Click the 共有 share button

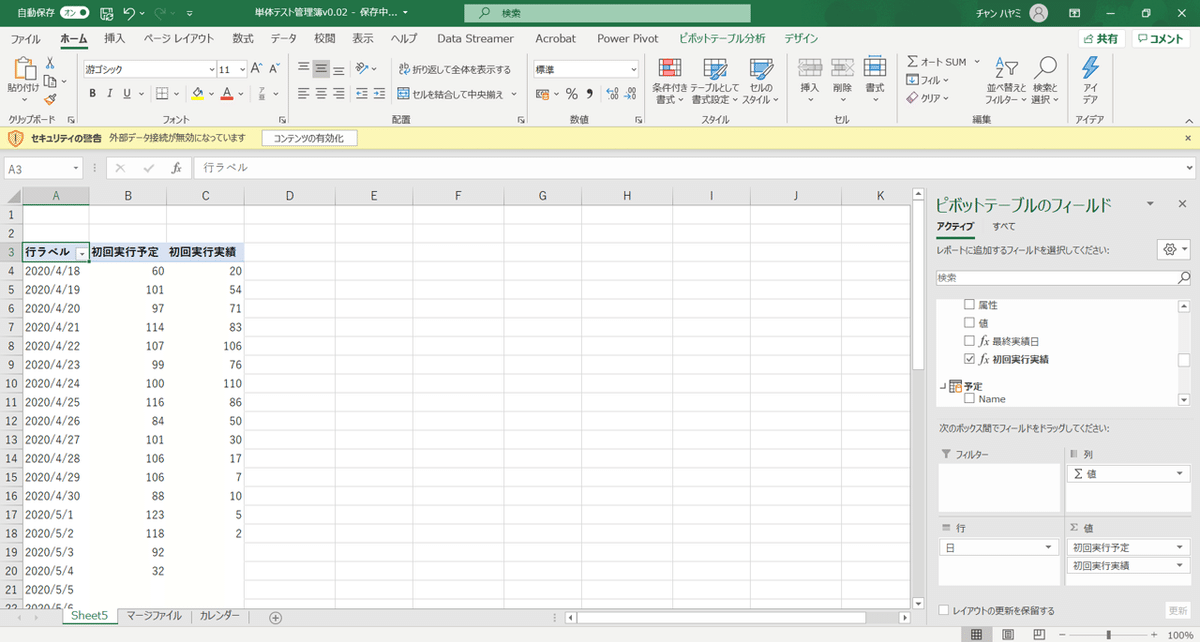[x=1101, y=39]
